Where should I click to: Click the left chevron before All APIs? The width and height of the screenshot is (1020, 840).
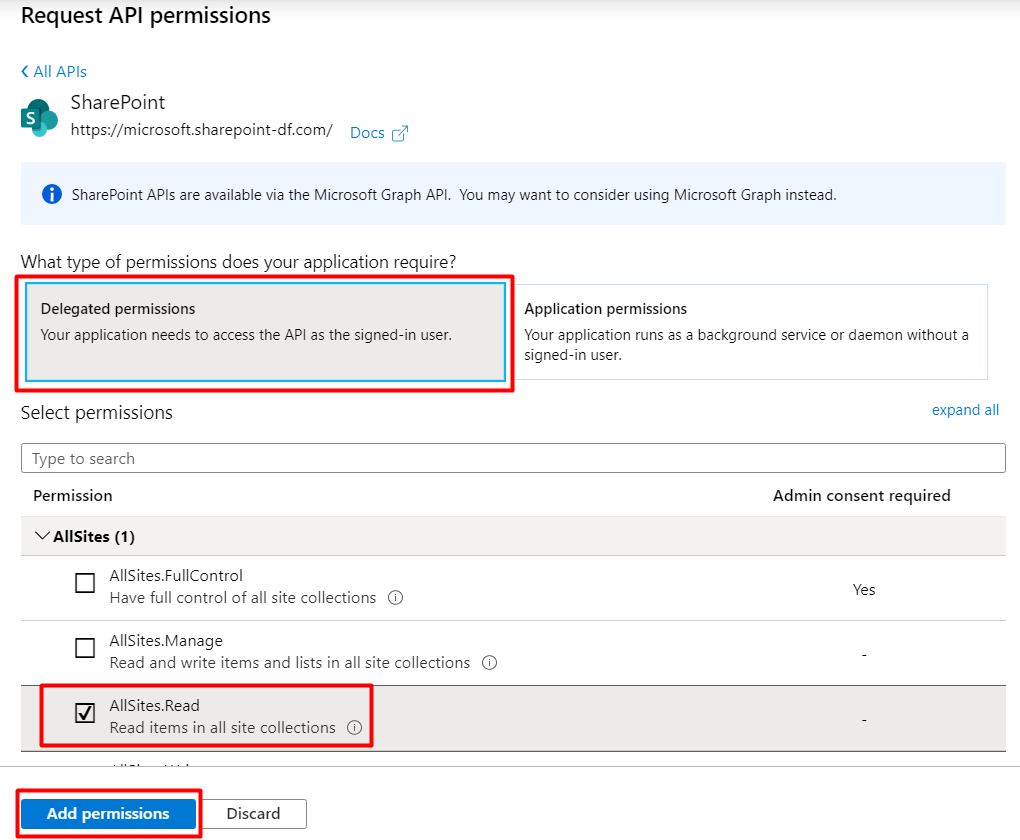pos(25,72)
